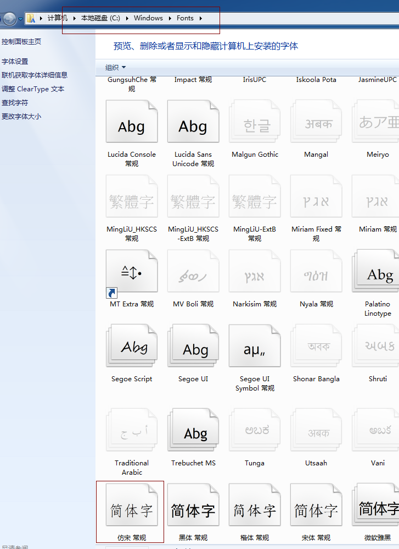Open 调整 ClearType 文本 link
Screen dimensions: 399x549
click(x=33, y=89)
